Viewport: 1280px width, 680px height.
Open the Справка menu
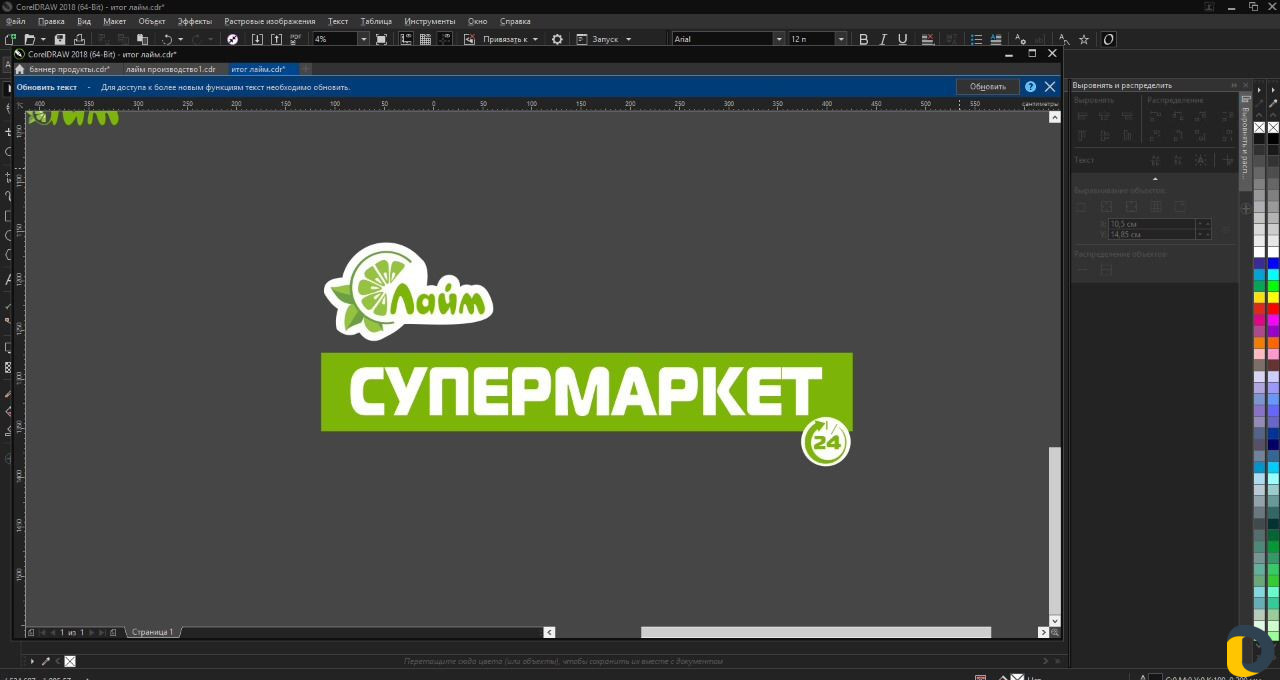pyautogui.click(x=515, y=21)
